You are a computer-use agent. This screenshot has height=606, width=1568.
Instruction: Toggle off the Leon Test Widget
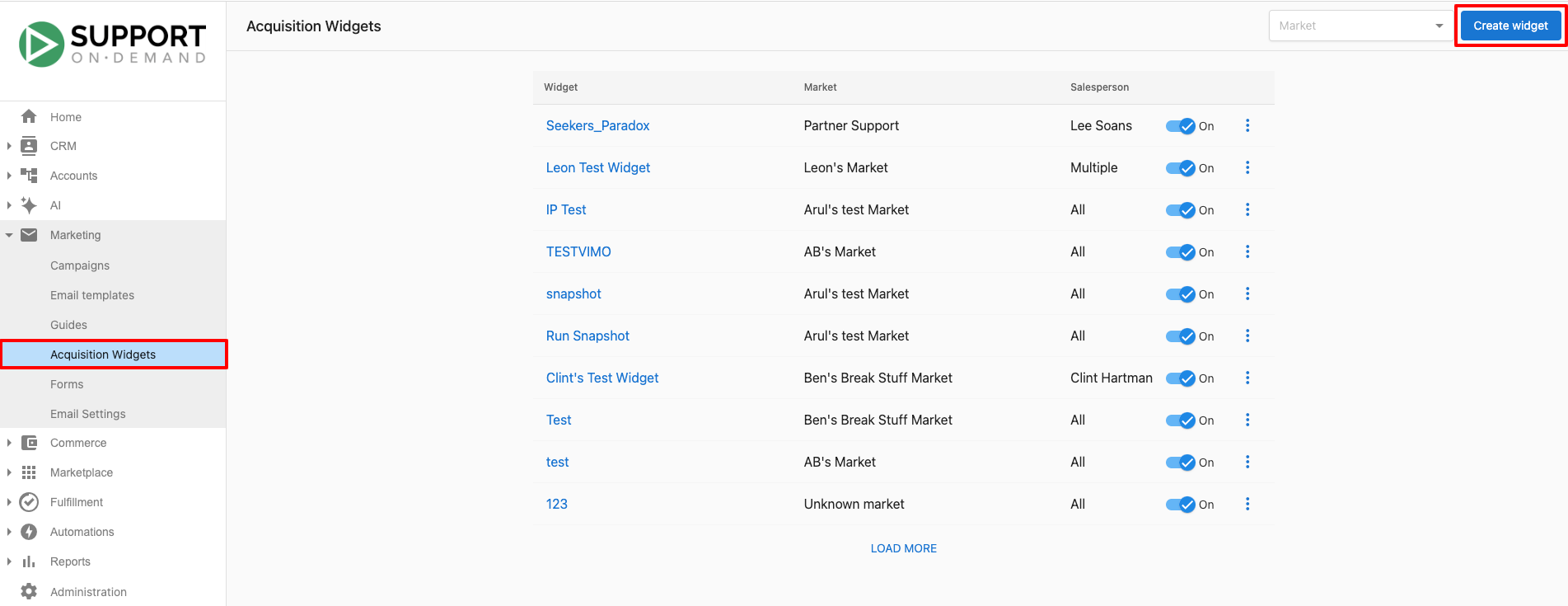tap(1181, 168)
